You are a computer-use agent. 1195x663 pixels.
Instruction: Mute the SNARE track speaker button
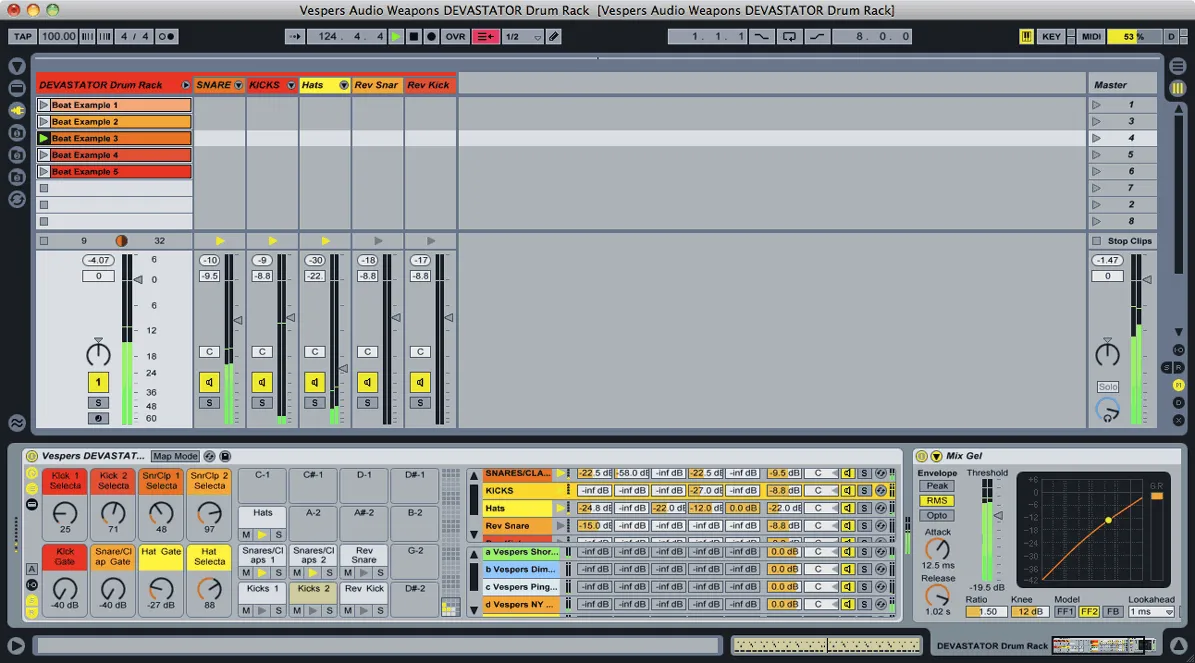tap(209, 382)
